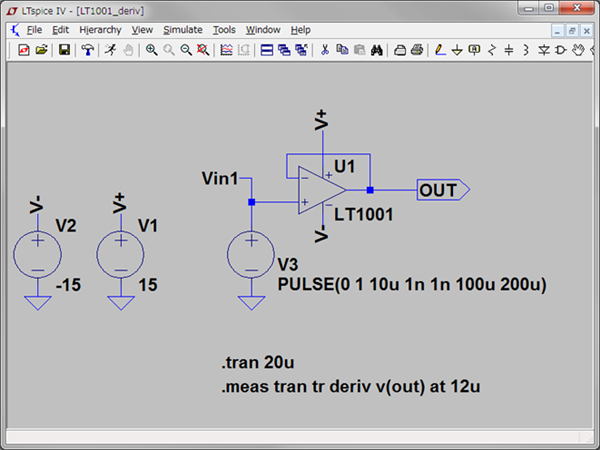This screenshot has height=450, width=600.
Task: Click the .tran 20u directive text
Action: tap(255, 362)
